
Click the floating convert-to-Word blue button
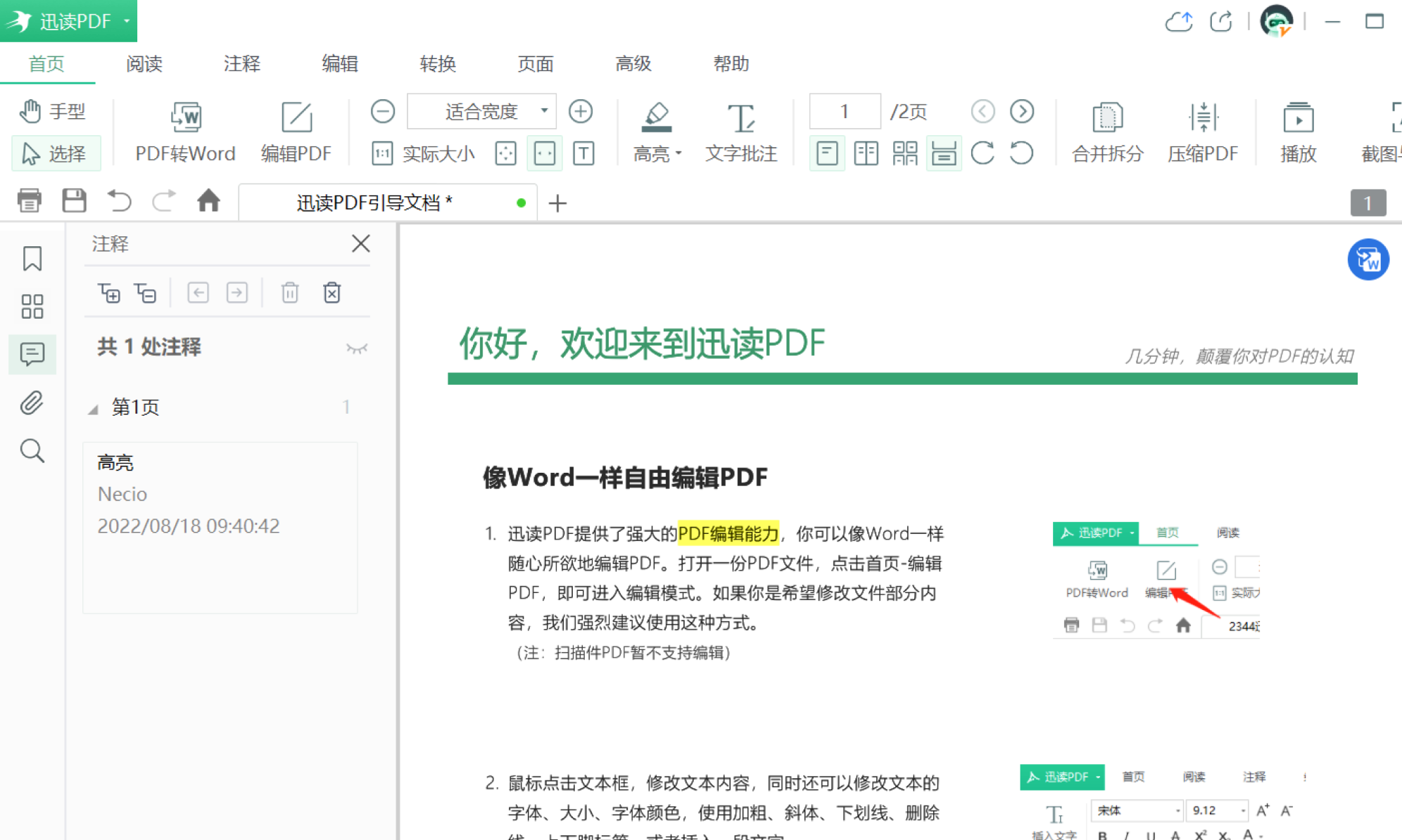(1368, 260)
